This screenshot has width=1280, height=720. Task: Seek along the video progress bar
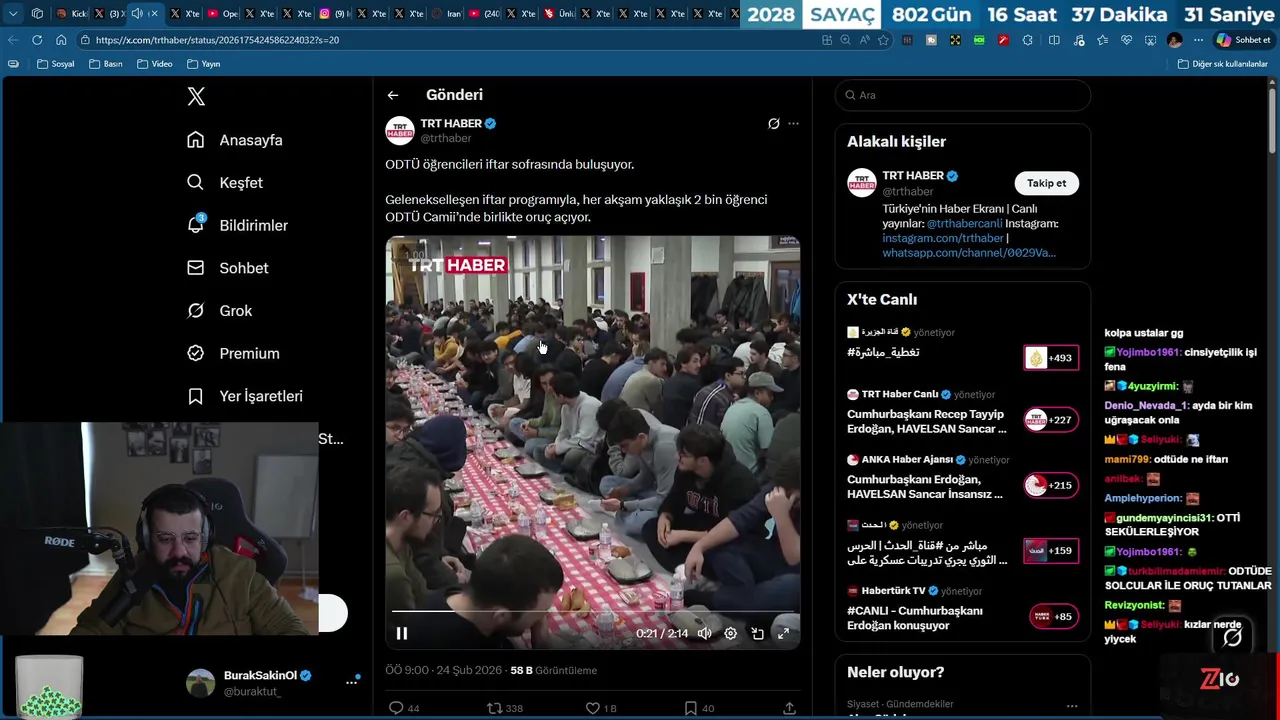tap(593, 611)
